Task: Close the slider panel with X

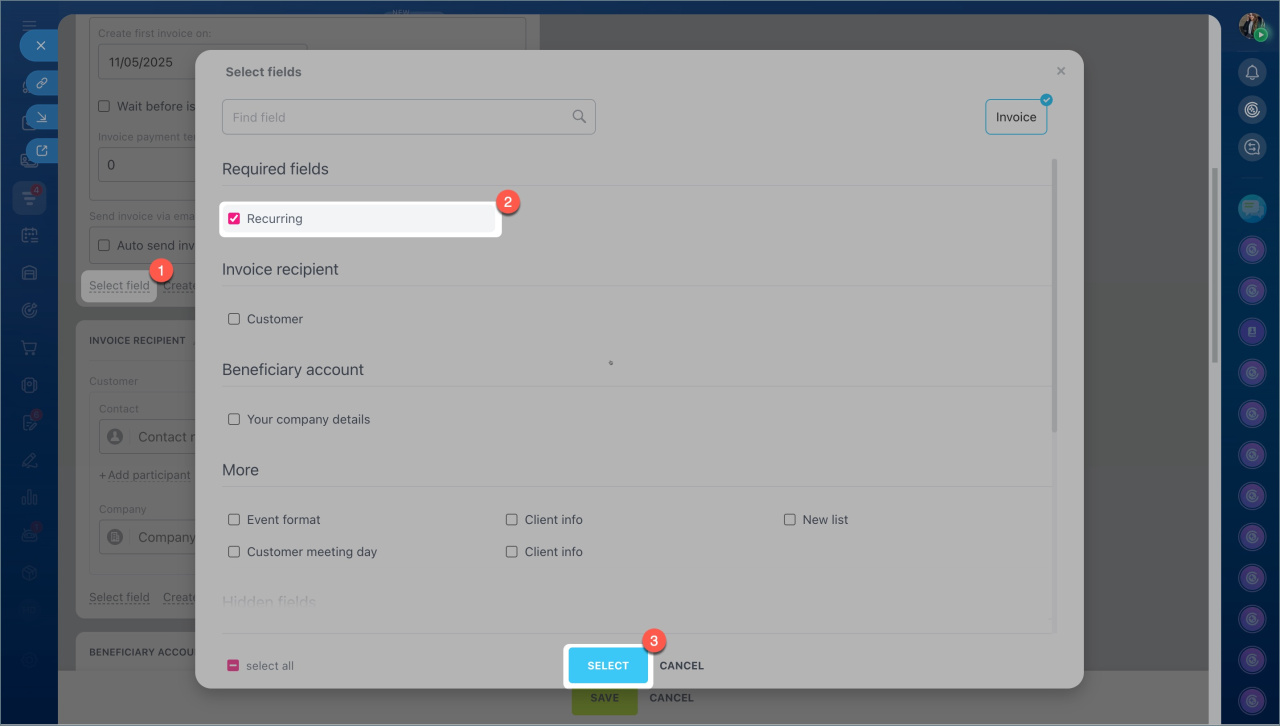Action: click(40, 46)
